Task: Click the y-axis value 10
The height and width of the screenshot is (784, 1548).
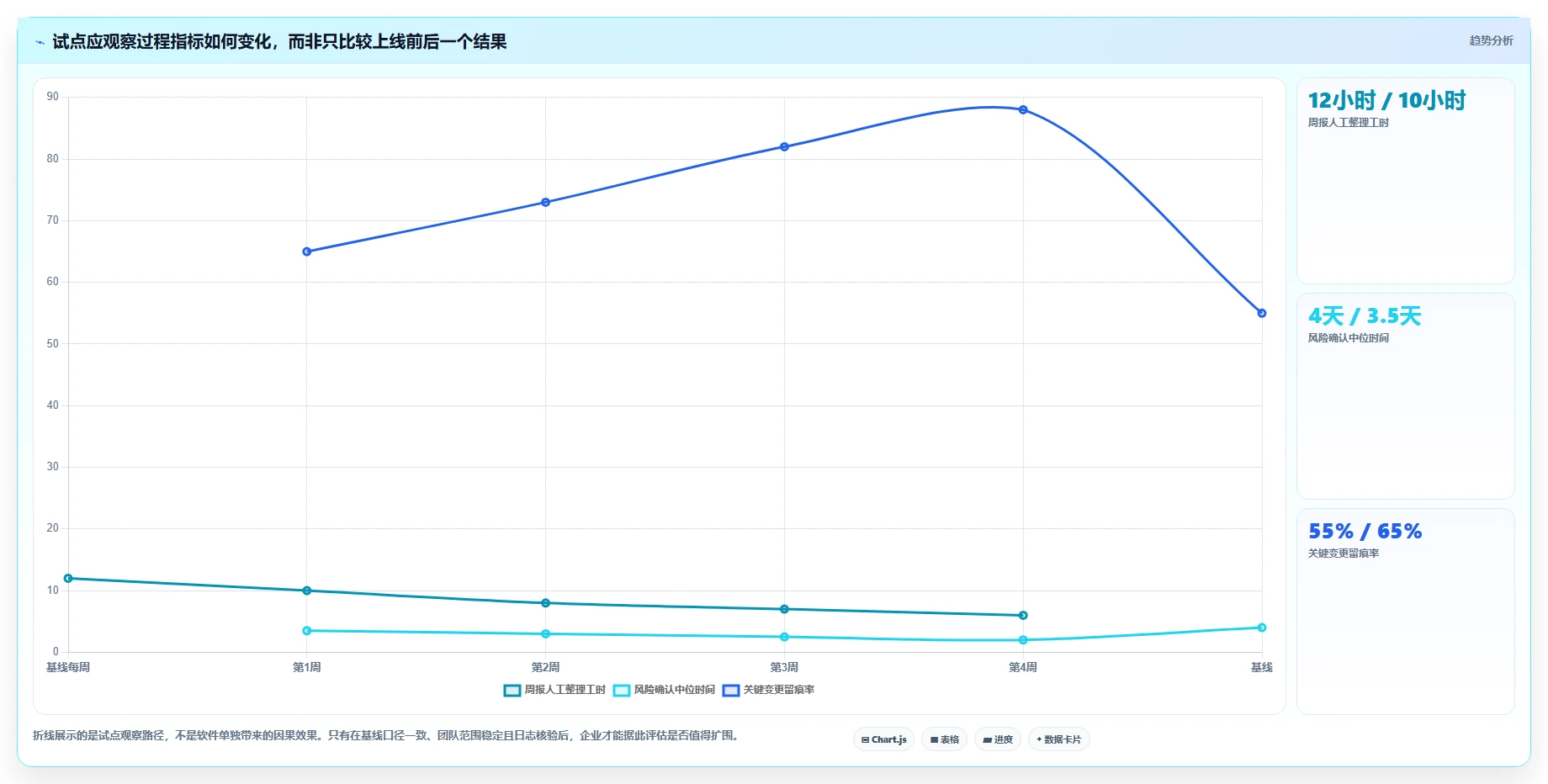Action: [x=53, y=591]
